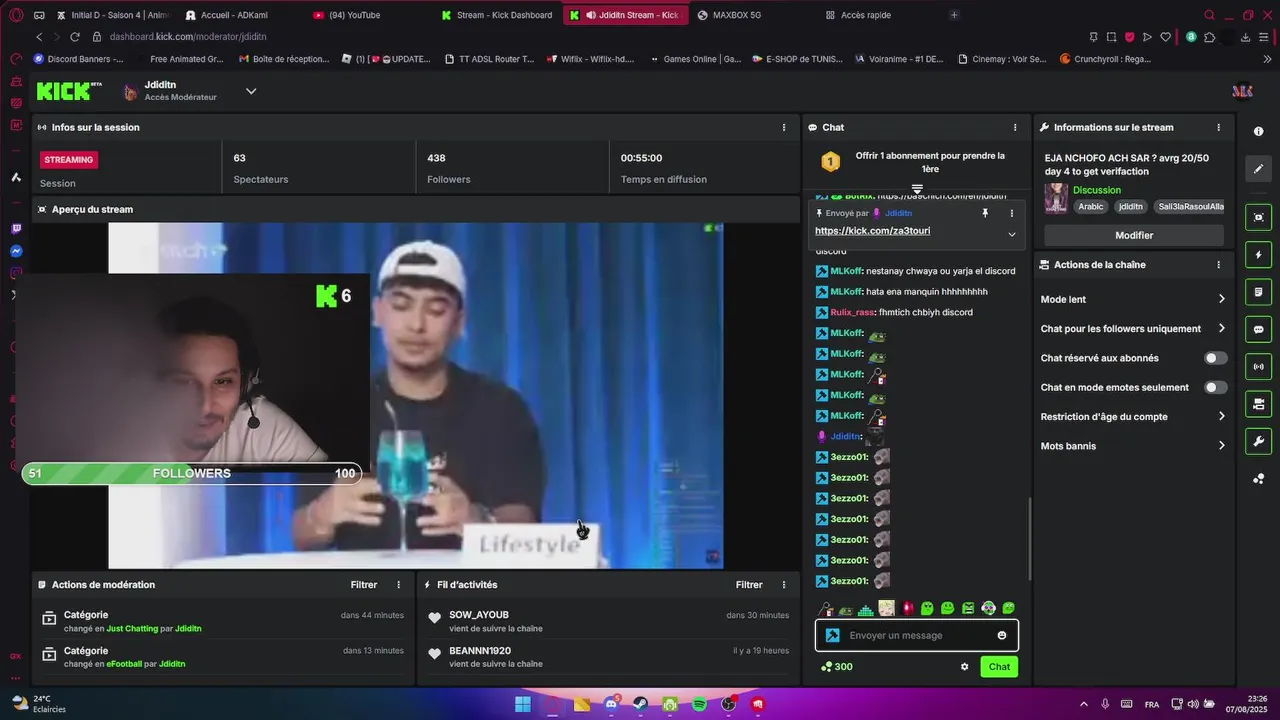Open the info icon in right sidebar

[1258, 132]
